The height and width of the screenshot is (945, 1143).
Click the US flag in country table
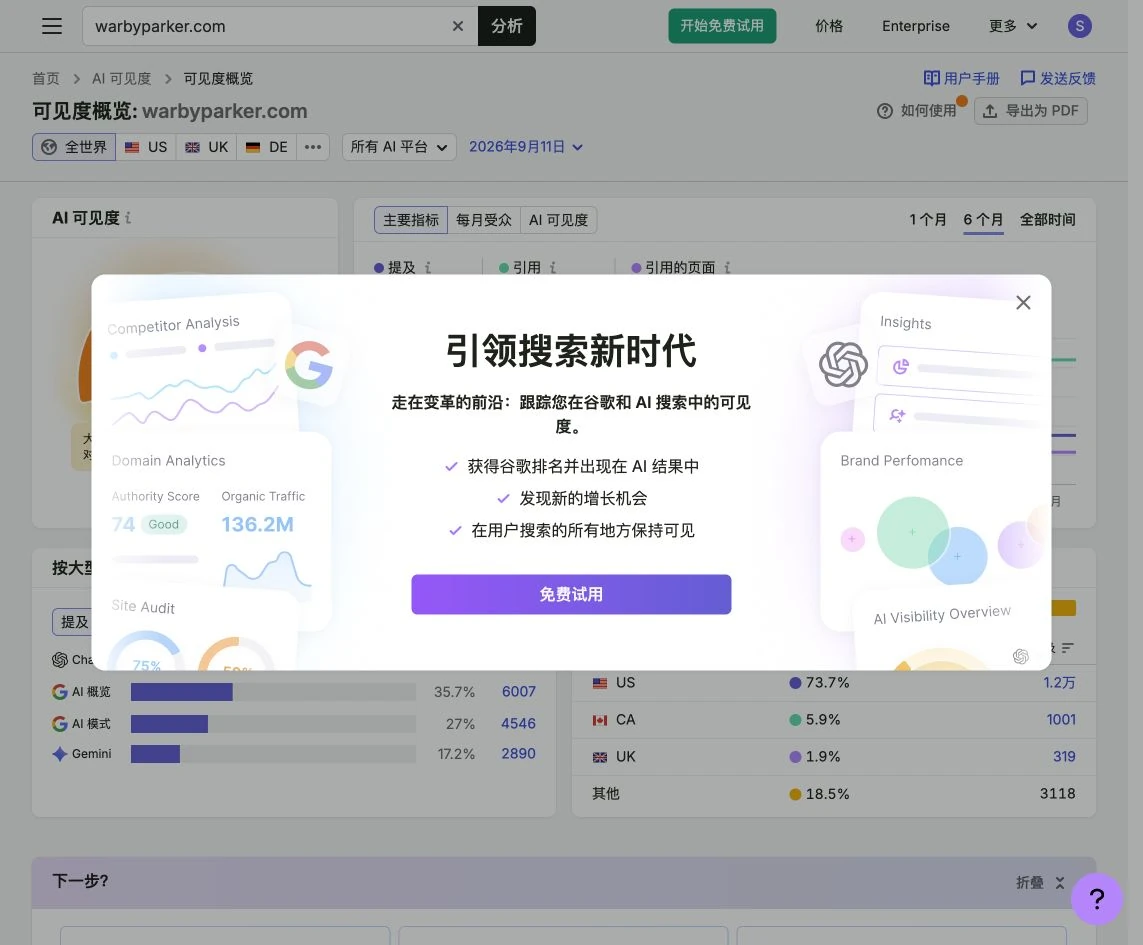pos(600,683)
